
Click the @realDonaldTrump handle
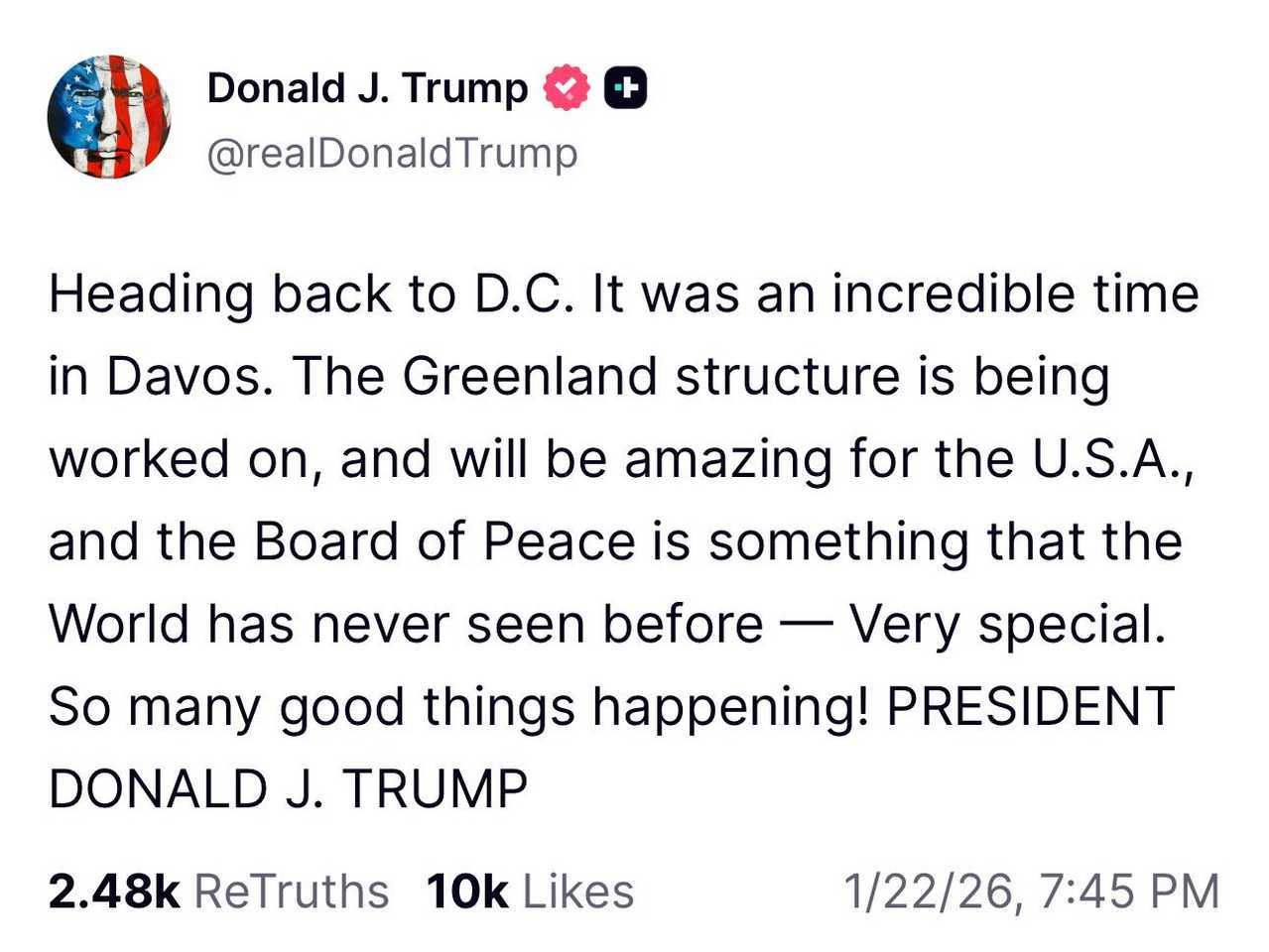[392, 154]
